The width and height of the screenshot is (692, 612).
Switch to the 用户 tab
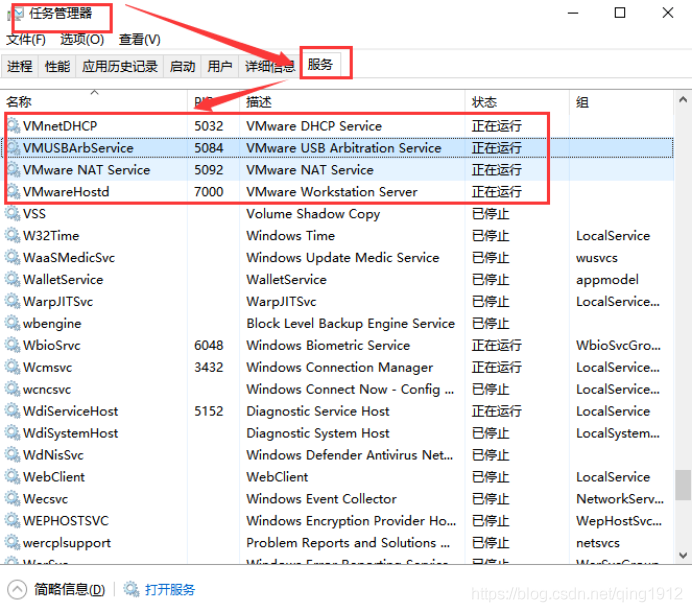[220, 66]
